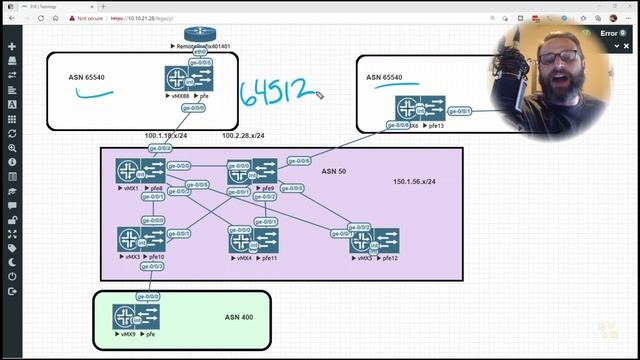
Task: Click the browser home button
Action: tap(56, 18)
